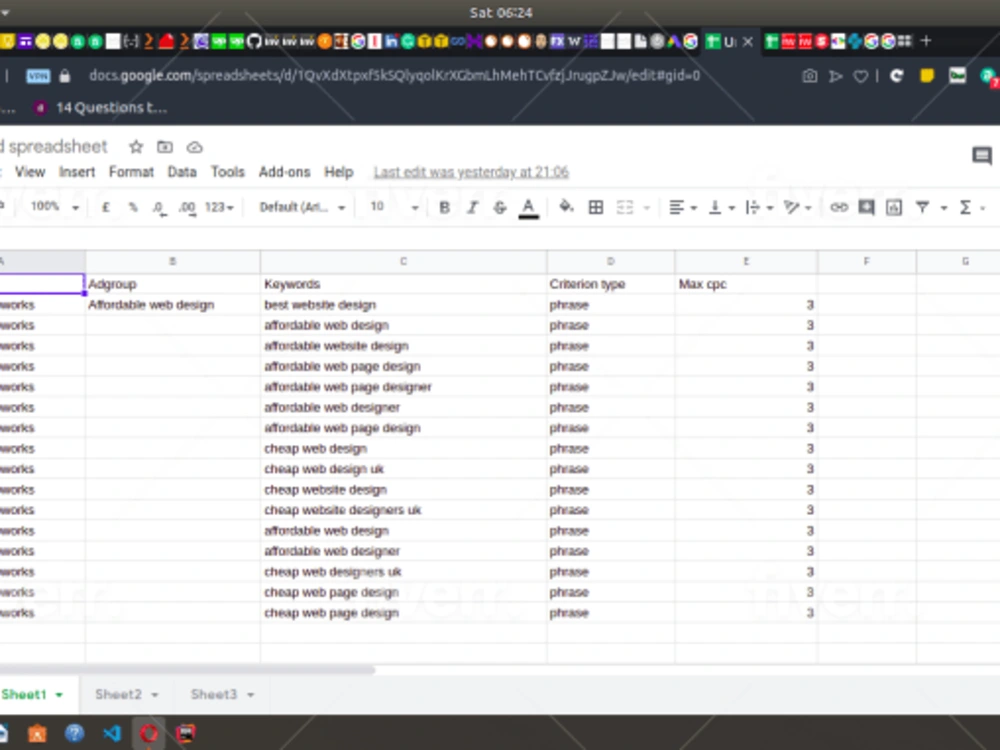
Task: Move spreadsheet with the folder icon
Action: (165, 147)
